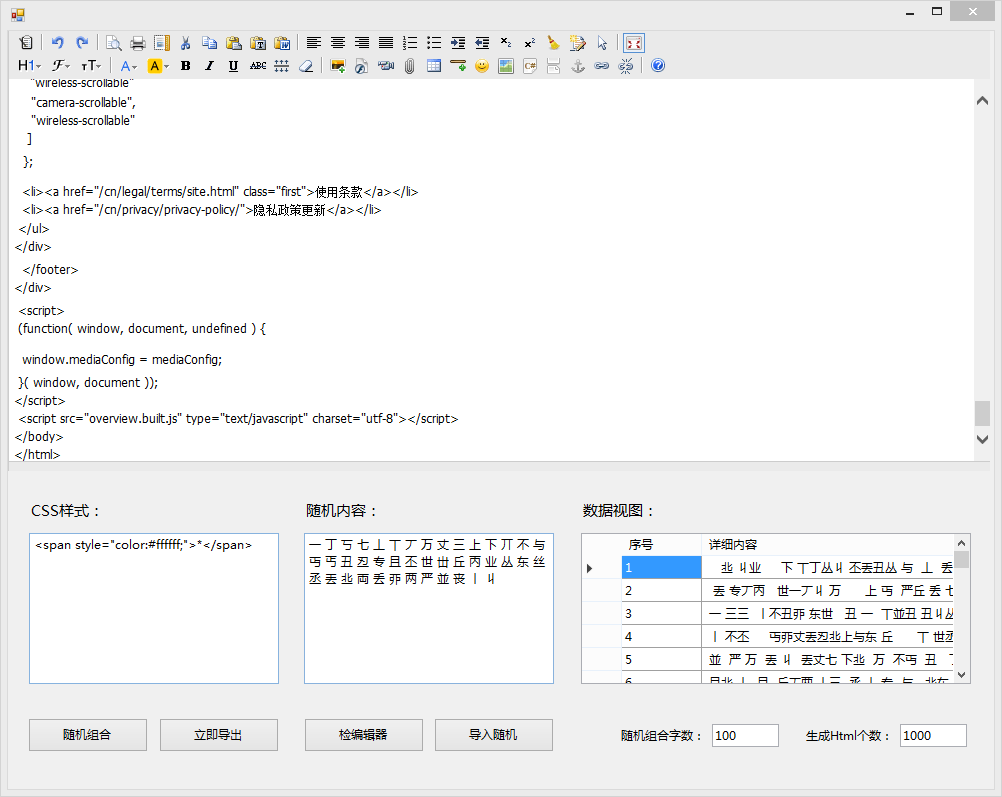Open the H1 heading format dropdown
This screenshot has height=797, width=1002.
click(29, 66)
